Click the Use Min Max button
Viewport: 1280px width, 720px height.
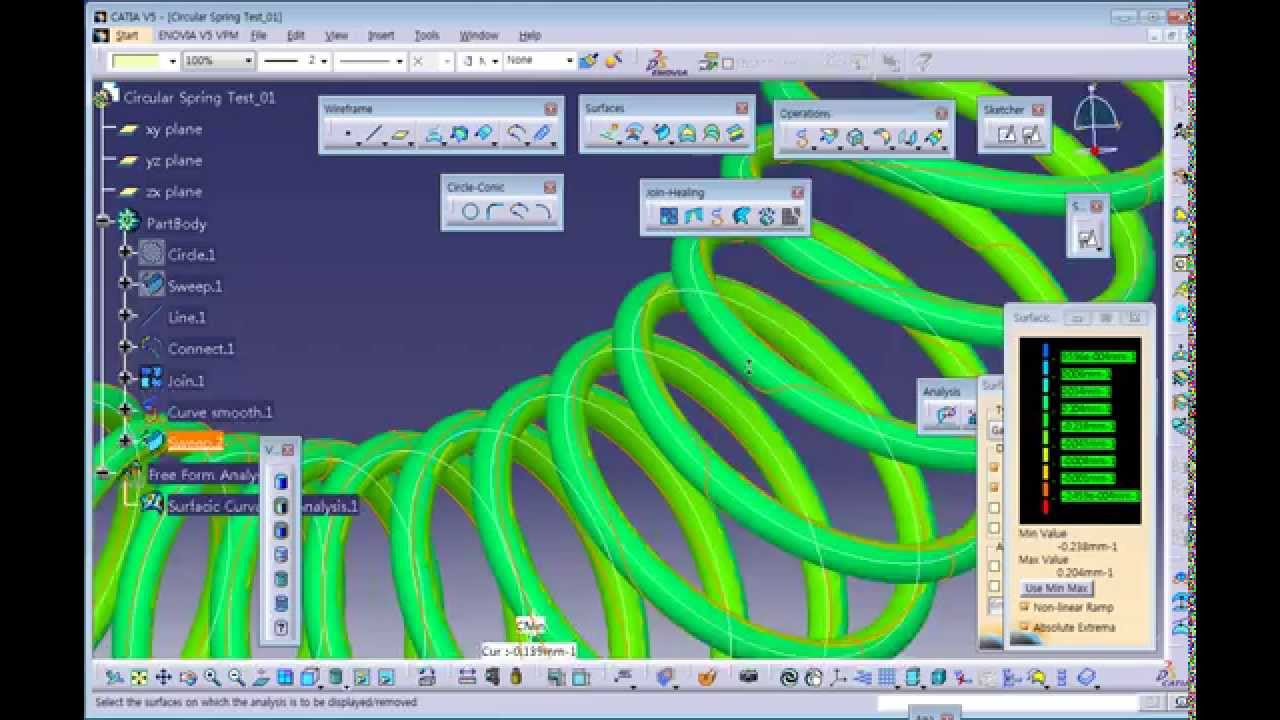(1056, 588)
